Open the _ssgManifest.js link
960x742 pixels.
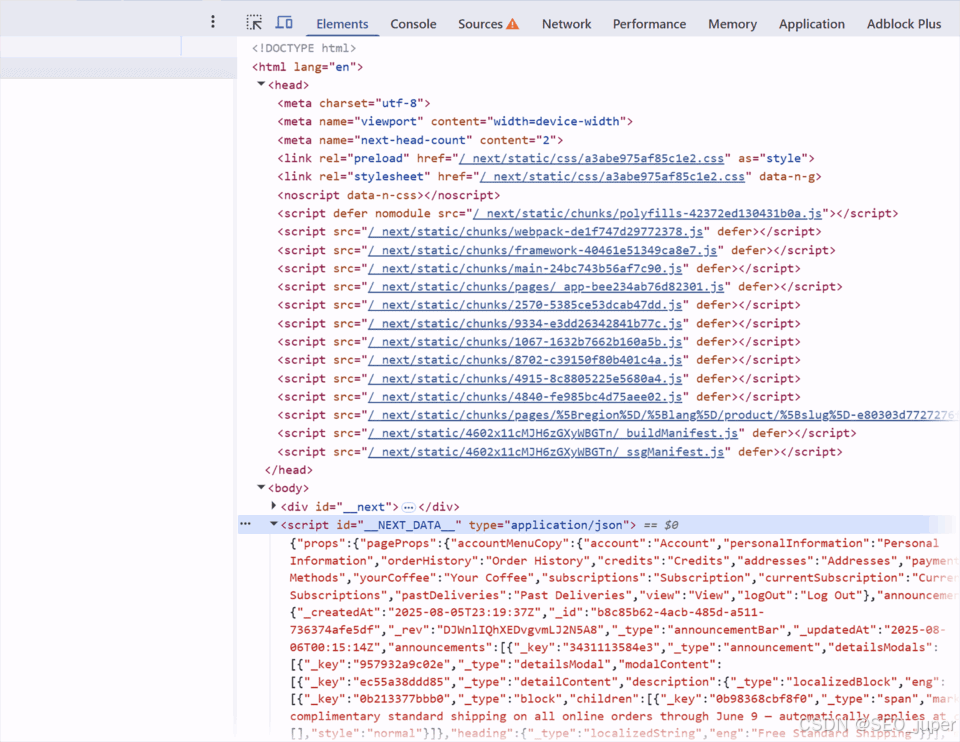pos(546,452)
